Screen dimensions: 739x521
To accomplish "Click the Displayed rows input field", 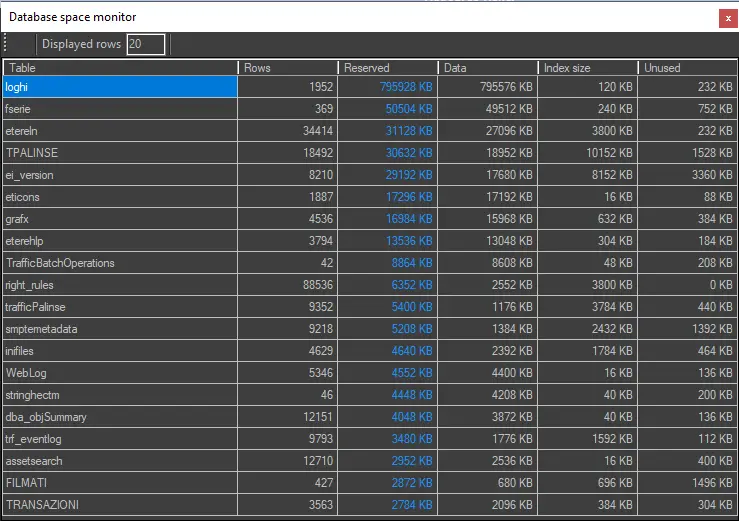I will [x=146, y=44].
